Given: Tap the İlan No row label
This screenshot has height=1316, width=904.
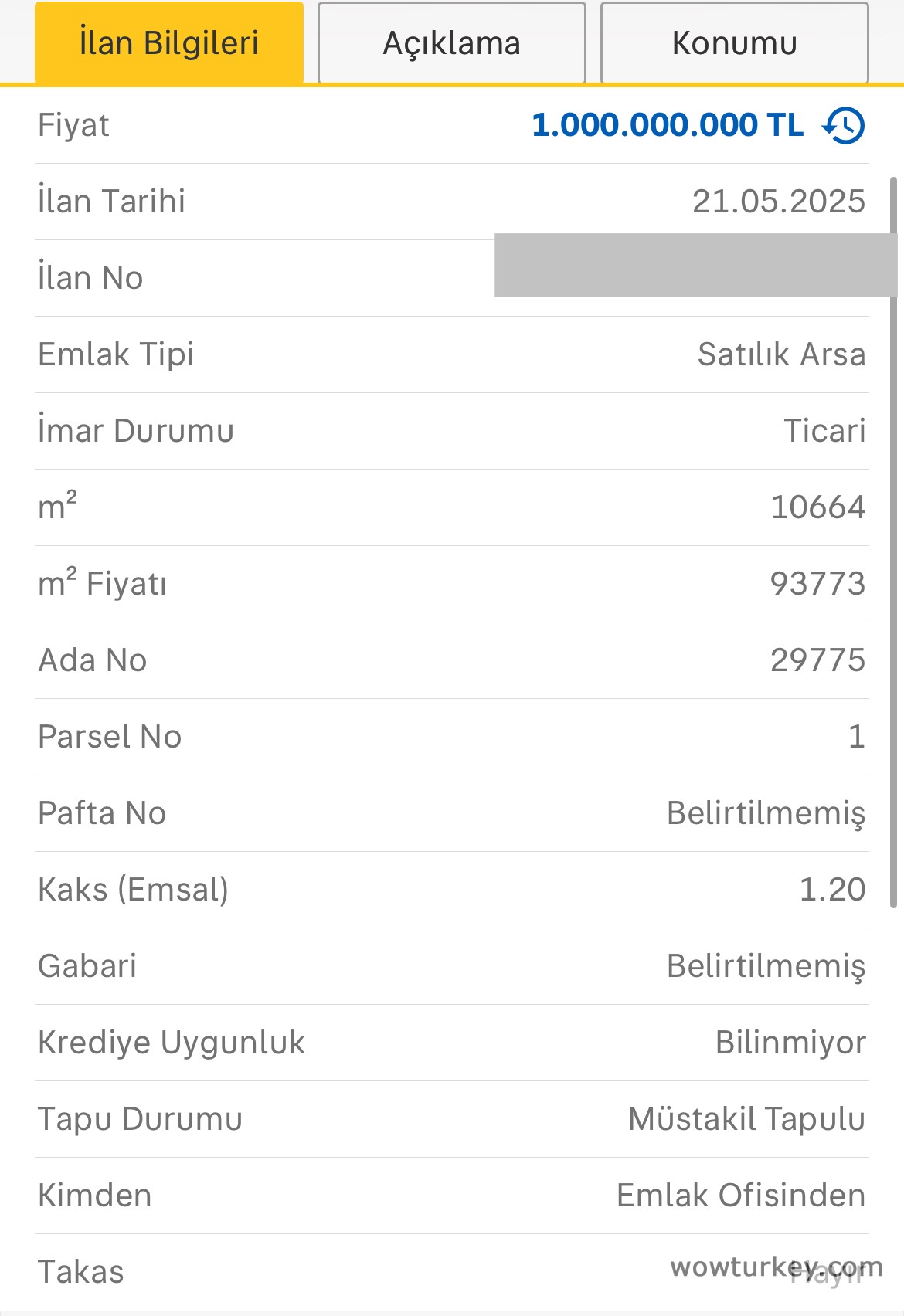Looking at the screenshot, I should point(90,278).
